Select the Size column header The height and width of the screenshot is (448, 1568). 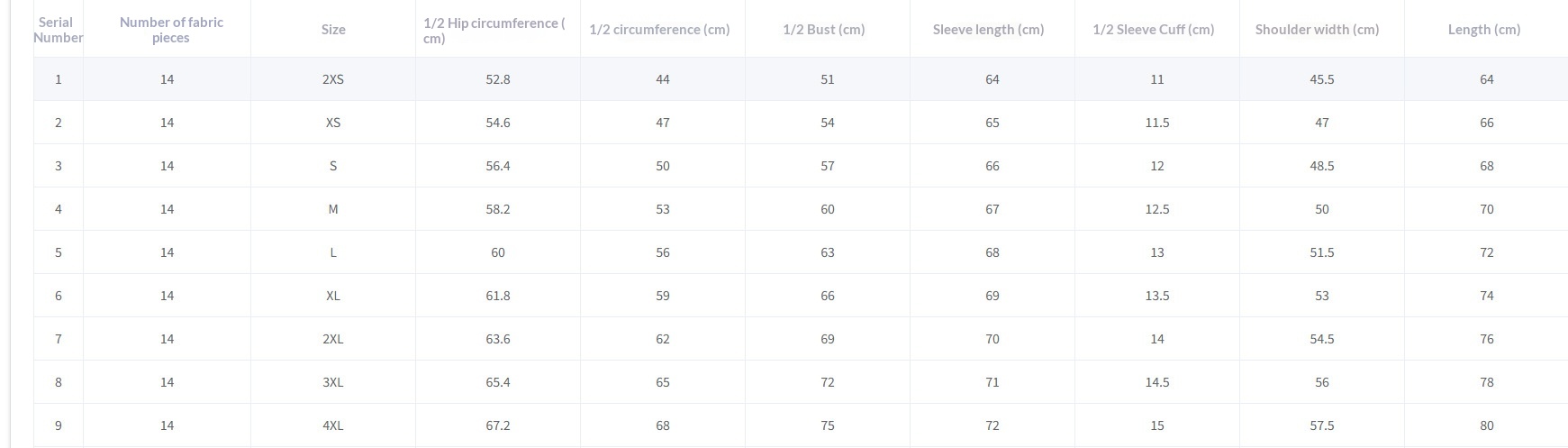coord(333,30)
